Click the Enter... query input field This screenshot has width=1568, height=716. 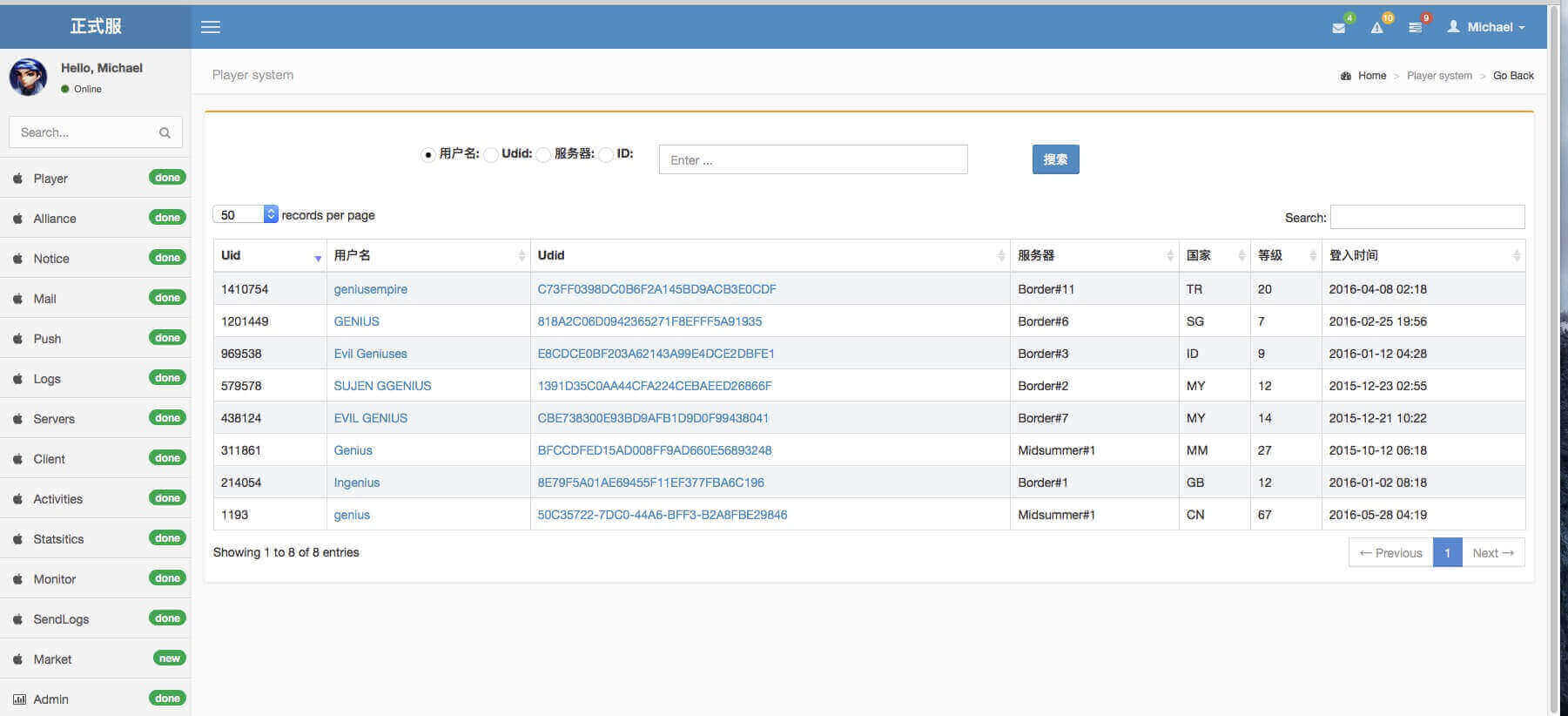pos(812,160)
